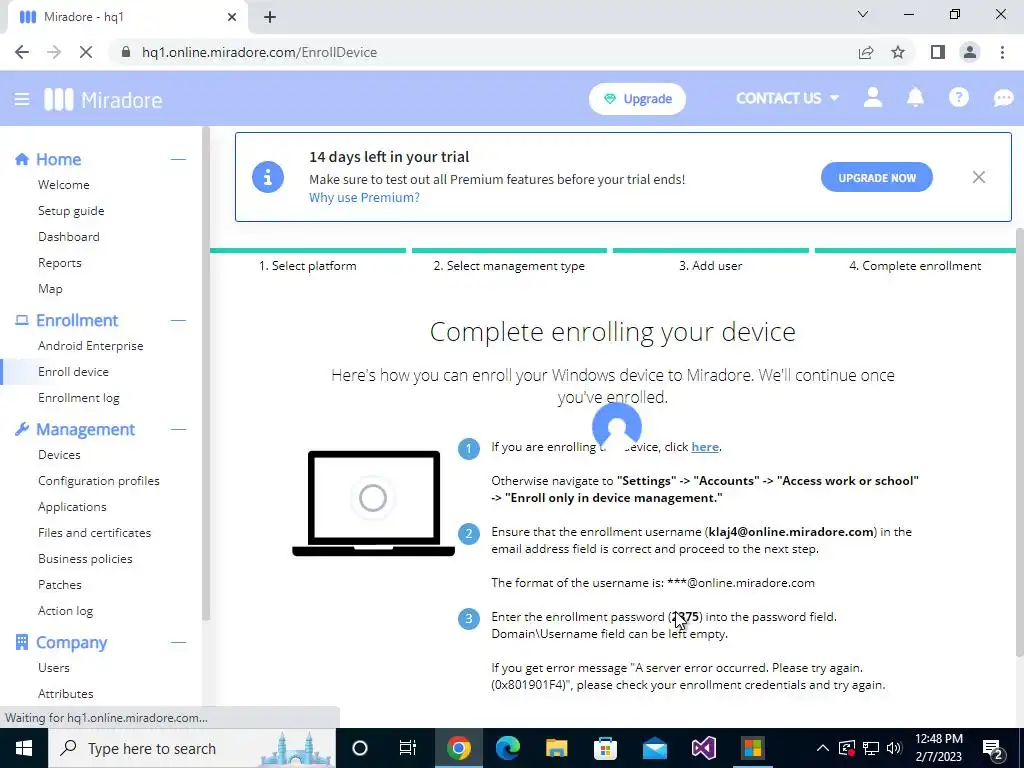The image size is (1024, 768).
Task: Open Microsoft Edge from taskbar
Action: pos(507,748)
